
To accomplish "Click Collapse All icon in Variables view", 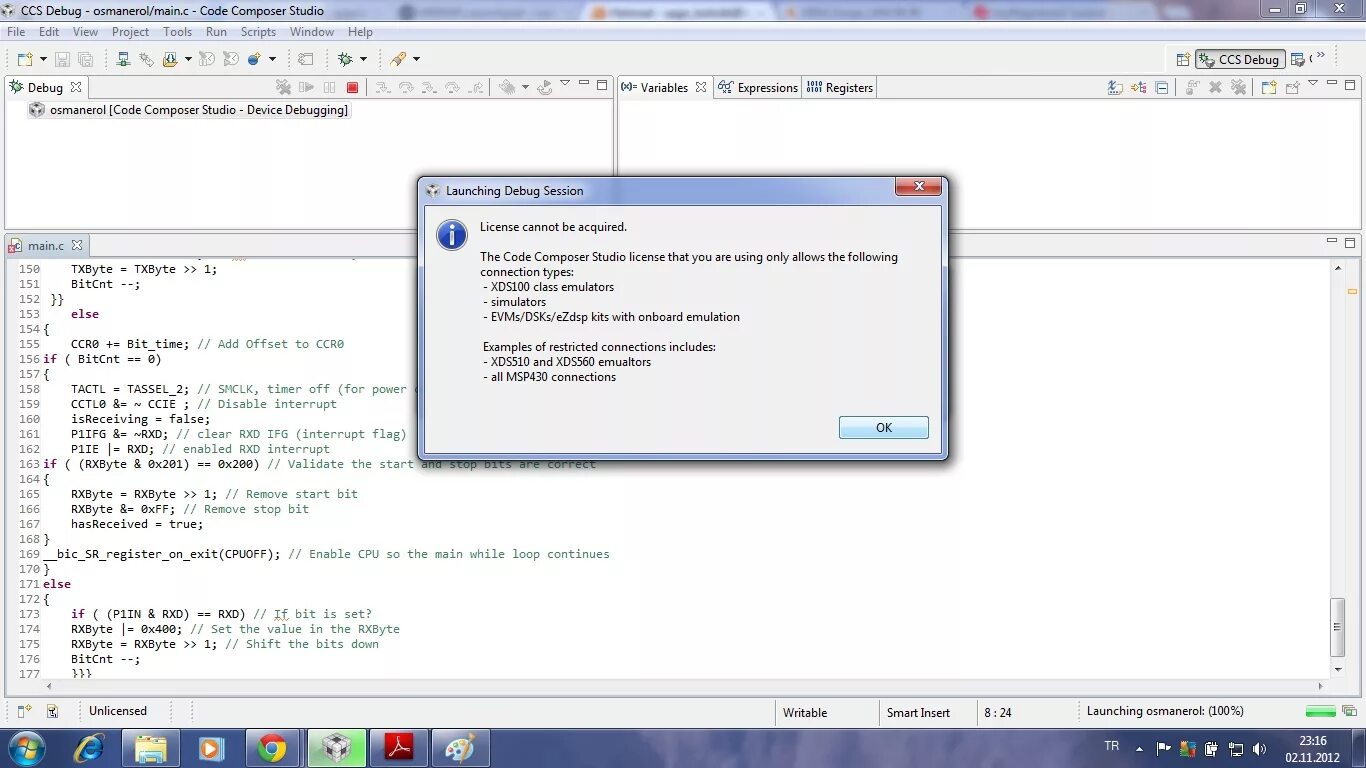I will point(1161,87).
